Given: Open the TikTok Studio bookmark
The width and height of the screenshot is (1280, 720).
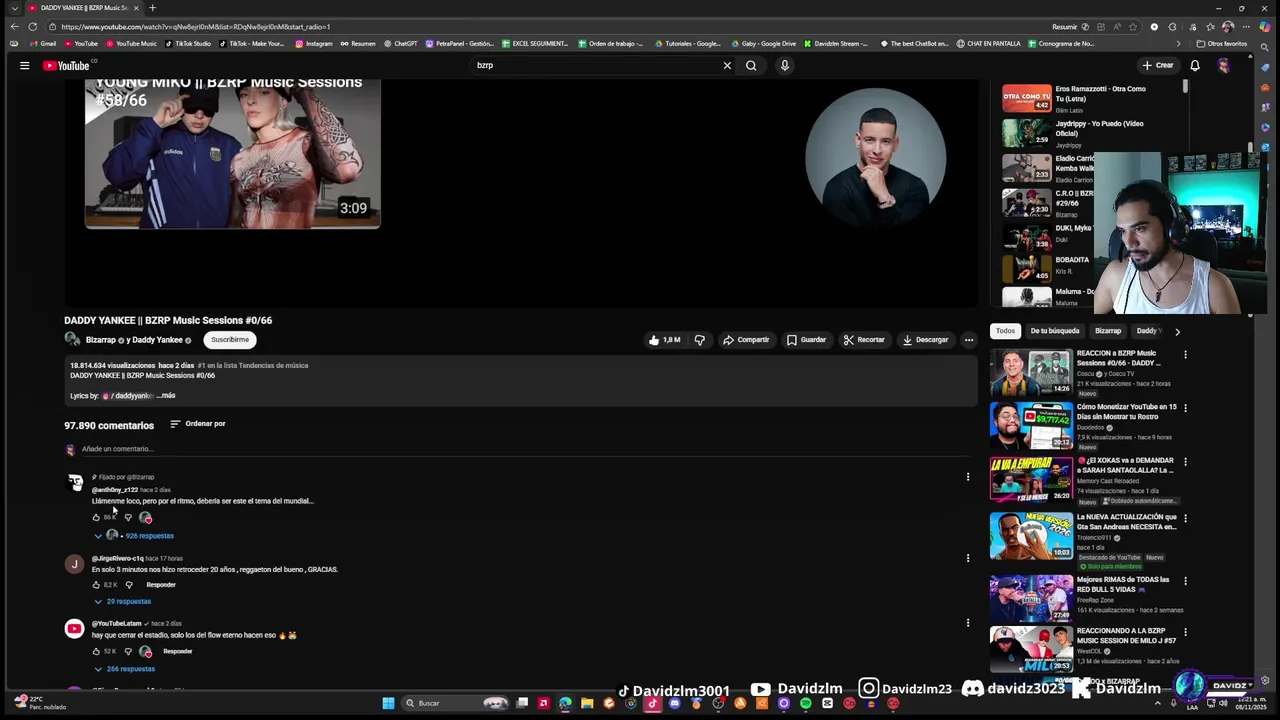Looking at the screenshot, I should [188, 44].
